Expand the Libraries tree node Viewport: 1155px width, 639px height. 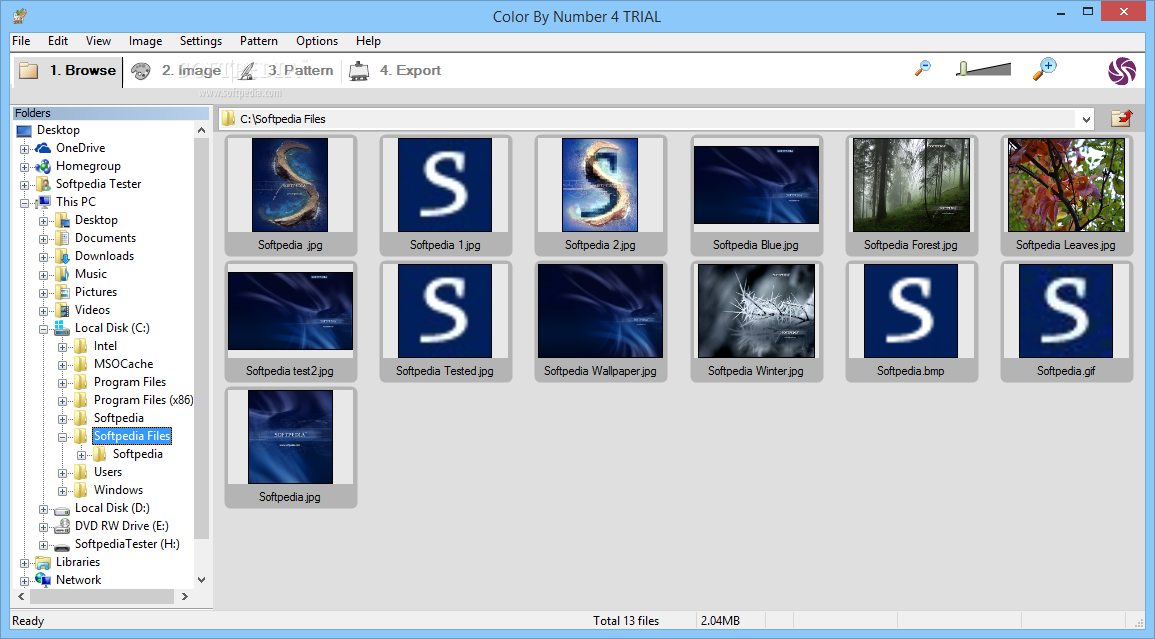pyautogui.click(x=24, y=563)
